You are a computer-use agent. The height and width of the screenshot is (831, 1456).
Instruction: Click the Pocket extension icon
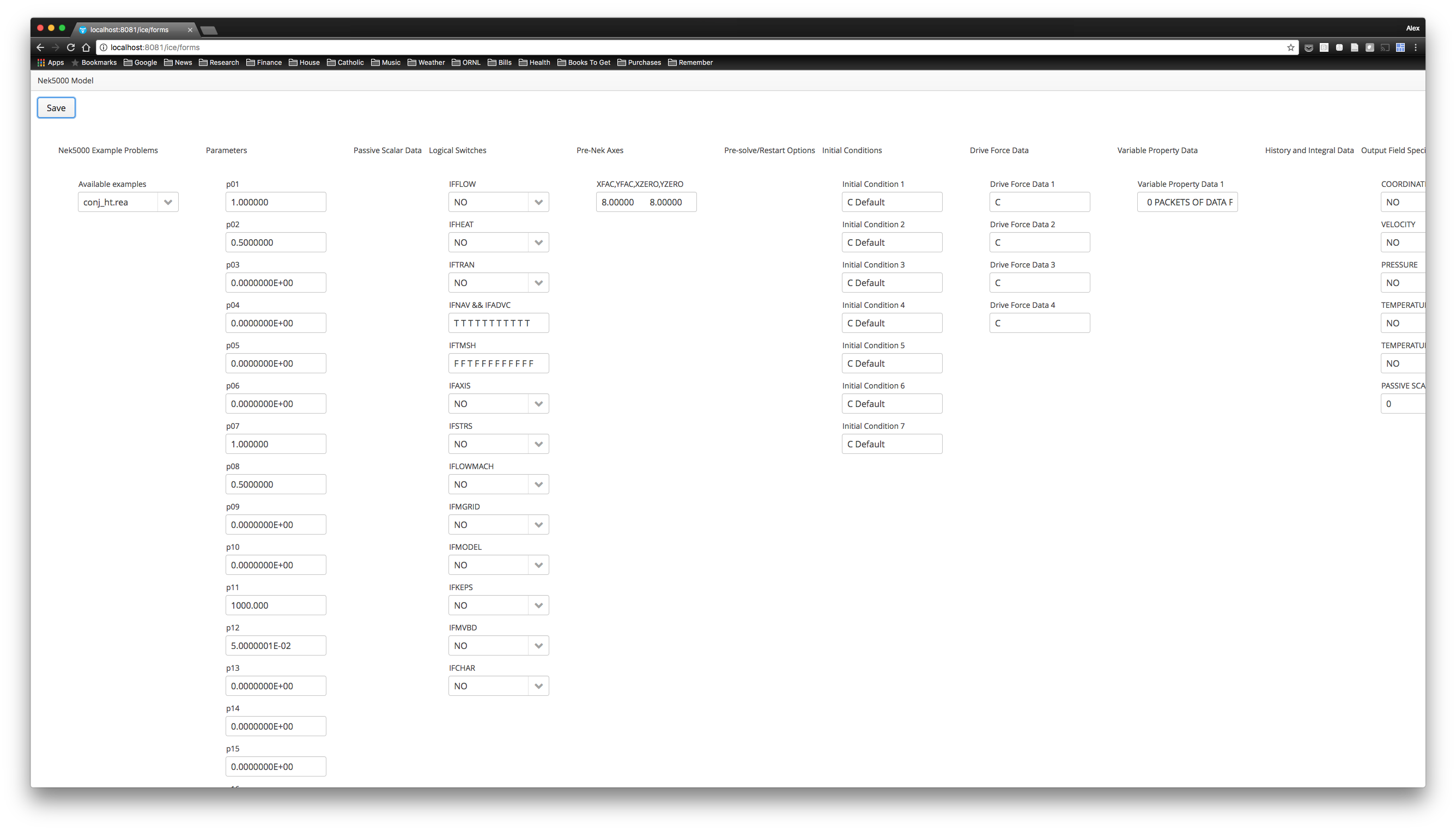(x=1309, y=47)
